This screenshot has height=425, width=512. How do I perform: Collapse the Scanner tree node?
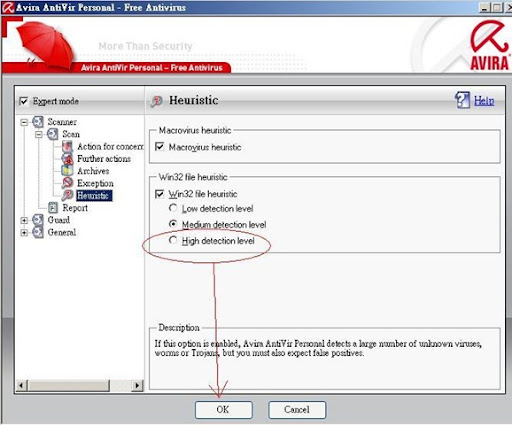(x=24, y=122)
